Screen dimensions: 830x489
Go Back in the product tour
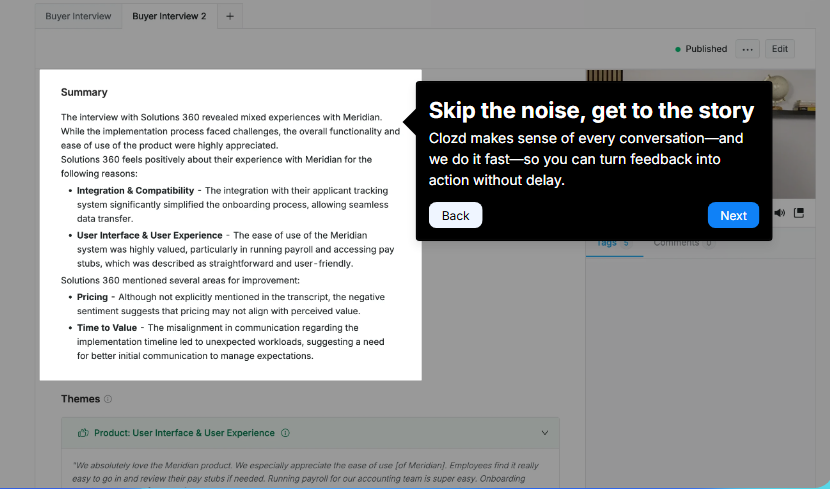[455, 215]
